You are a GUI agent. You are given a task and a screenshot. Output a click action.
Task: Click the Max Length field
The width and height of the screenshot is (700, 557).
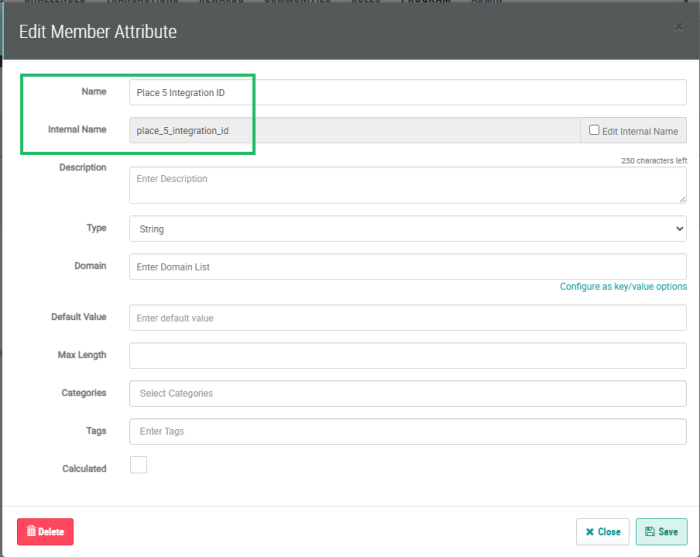click(x=407, y=355)
